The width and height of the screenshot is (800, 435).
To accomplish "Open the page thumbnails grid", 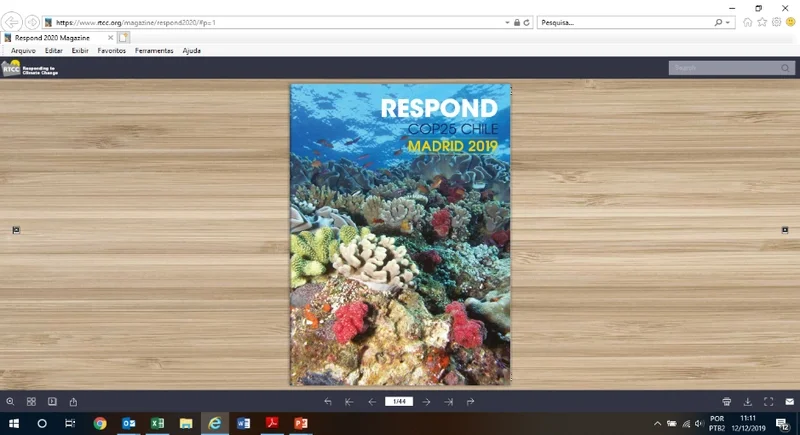I will pos(31,402).
